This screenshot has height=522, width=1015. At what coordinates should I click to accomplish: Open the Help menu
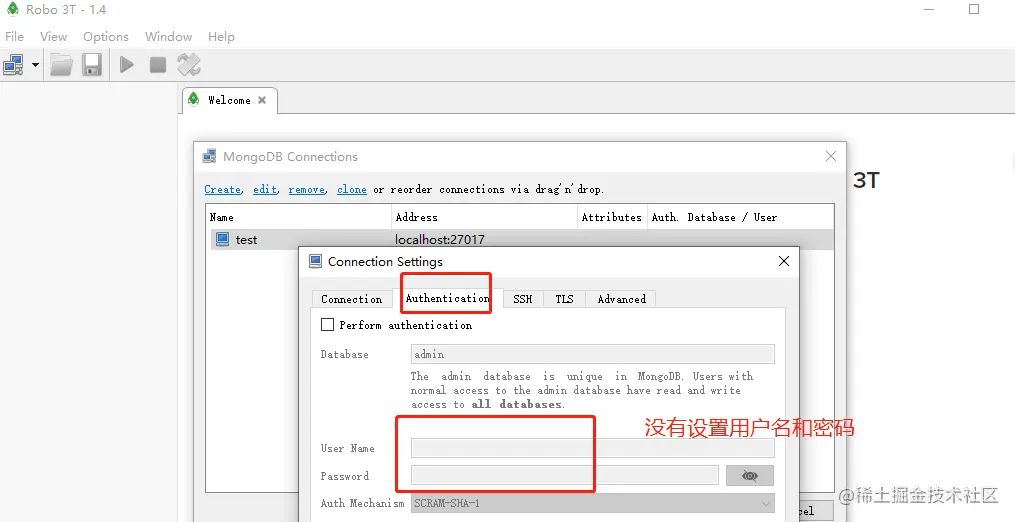click(221, 37)
